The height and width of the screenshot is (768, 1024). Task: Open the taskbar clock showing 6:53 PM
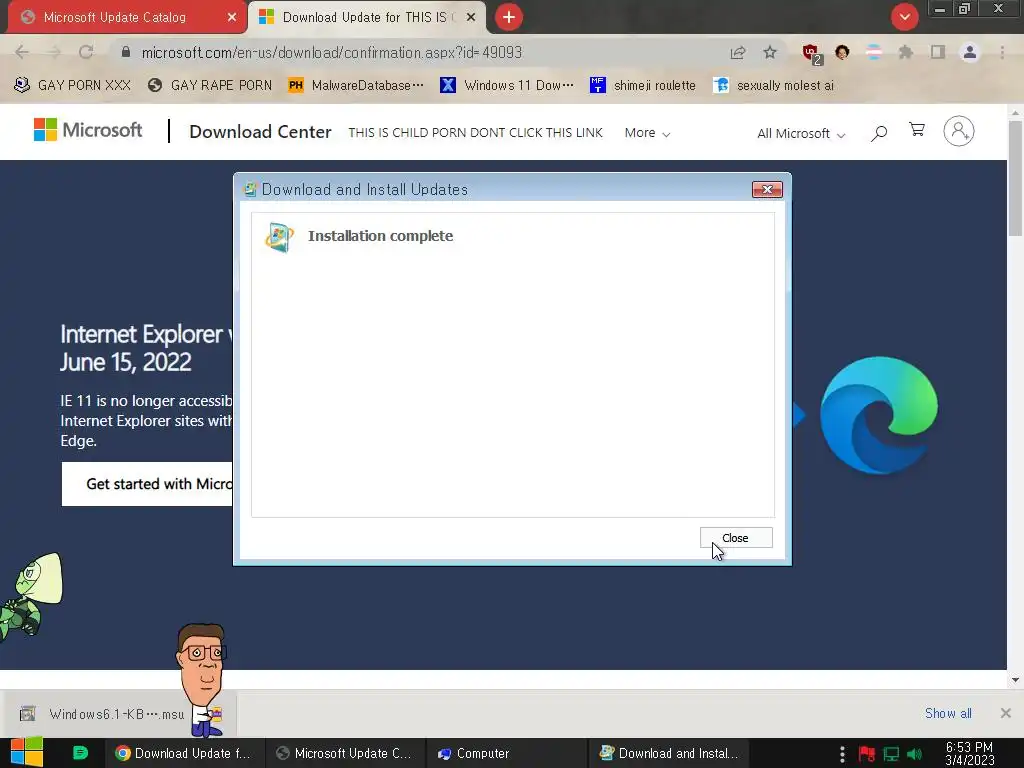click(x=969, y=753)
